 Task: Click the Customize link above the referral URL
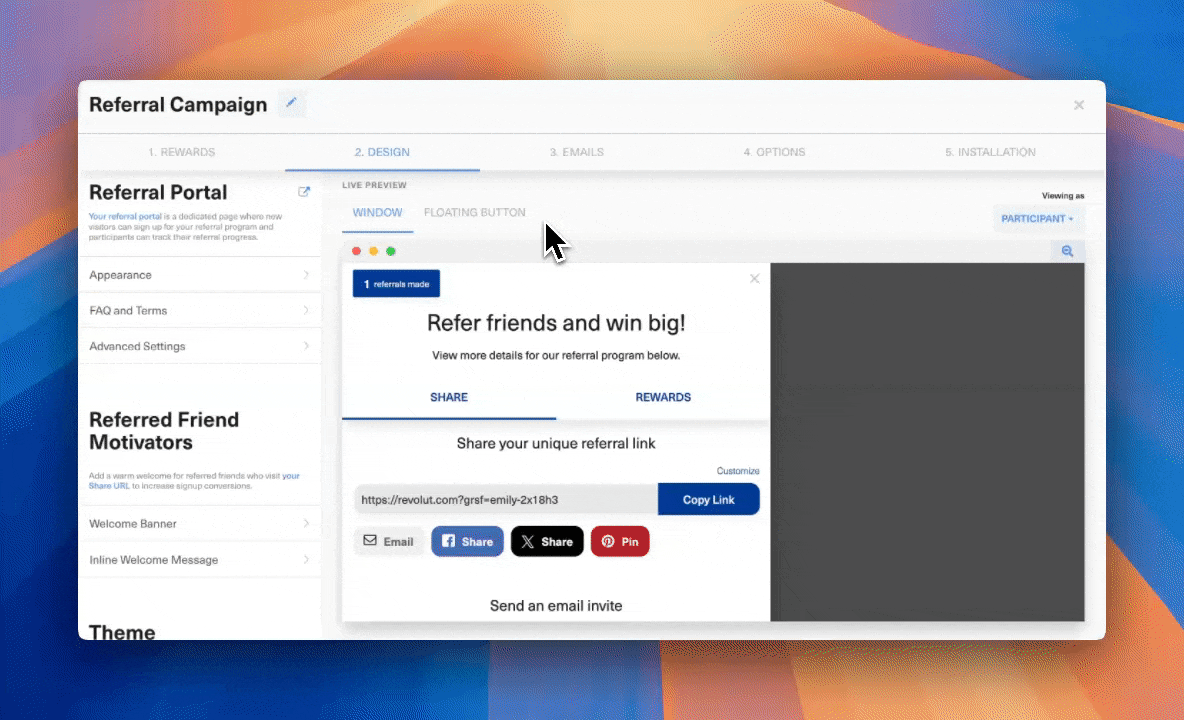point(738,470)
